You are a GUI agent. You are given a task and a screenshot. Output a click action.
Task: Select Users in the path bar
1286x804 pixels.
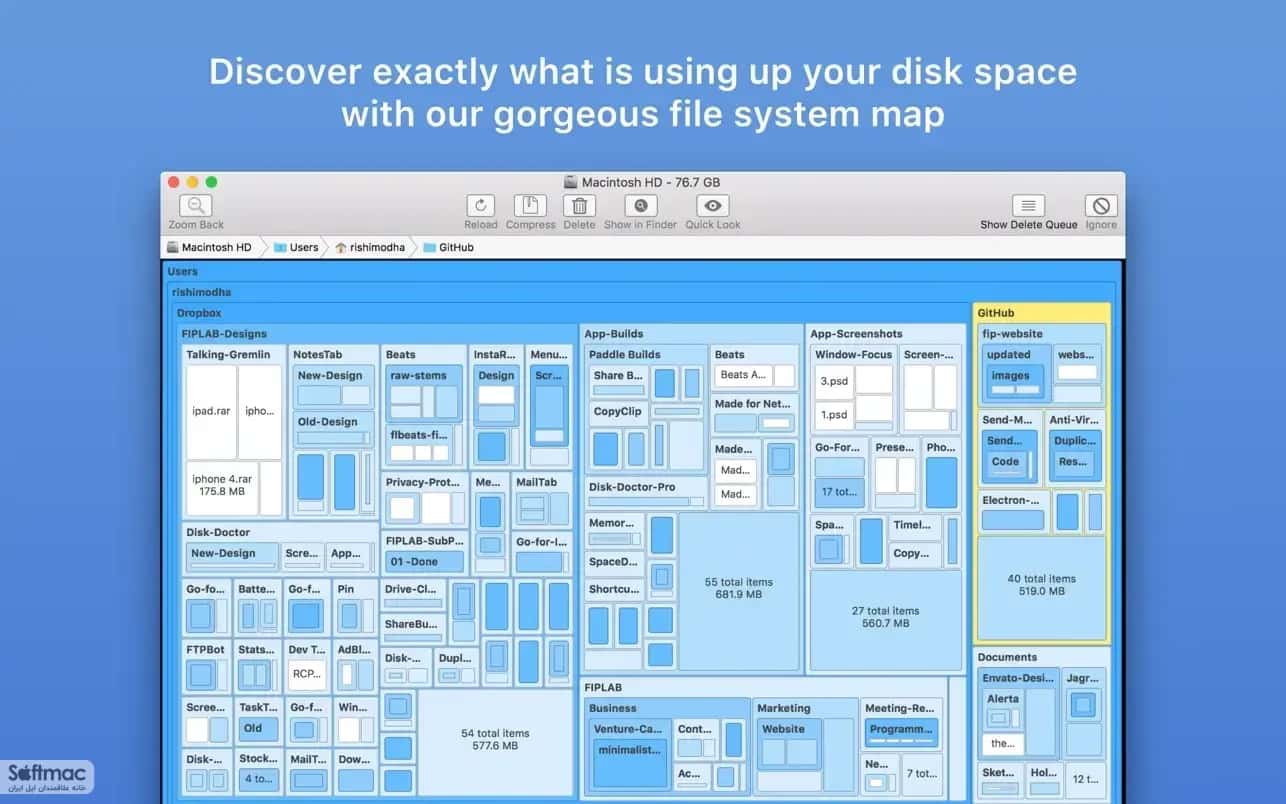[x=296, y=247]
